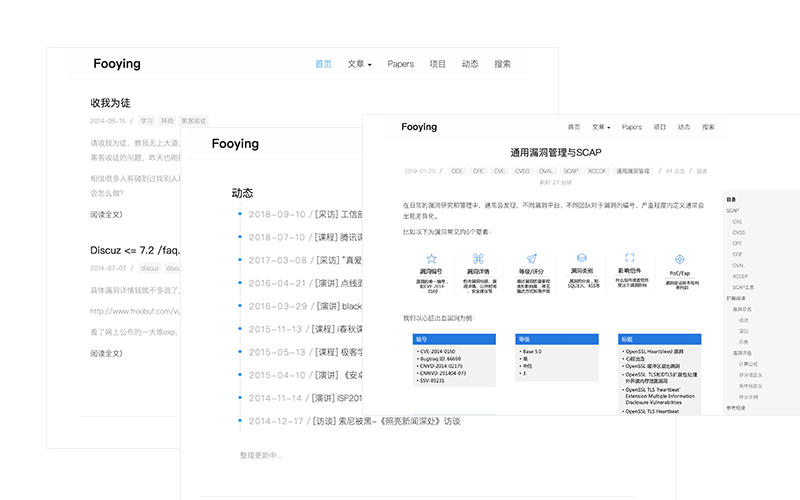Viewport: 800px width, 500px height.
Task: Click 阅读全文 under the 收我为徒 post
Action: 106,213
